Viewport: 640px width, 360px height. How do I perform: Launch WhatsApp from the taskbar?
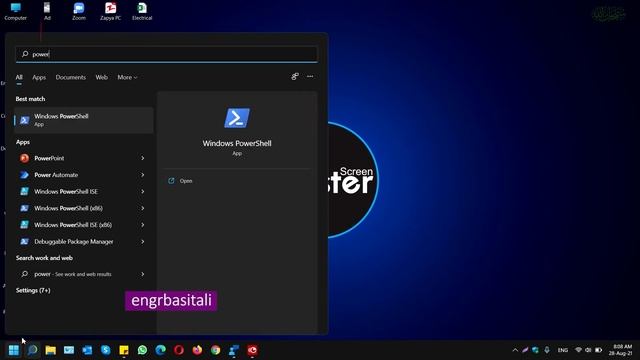[x=142, y=350]
